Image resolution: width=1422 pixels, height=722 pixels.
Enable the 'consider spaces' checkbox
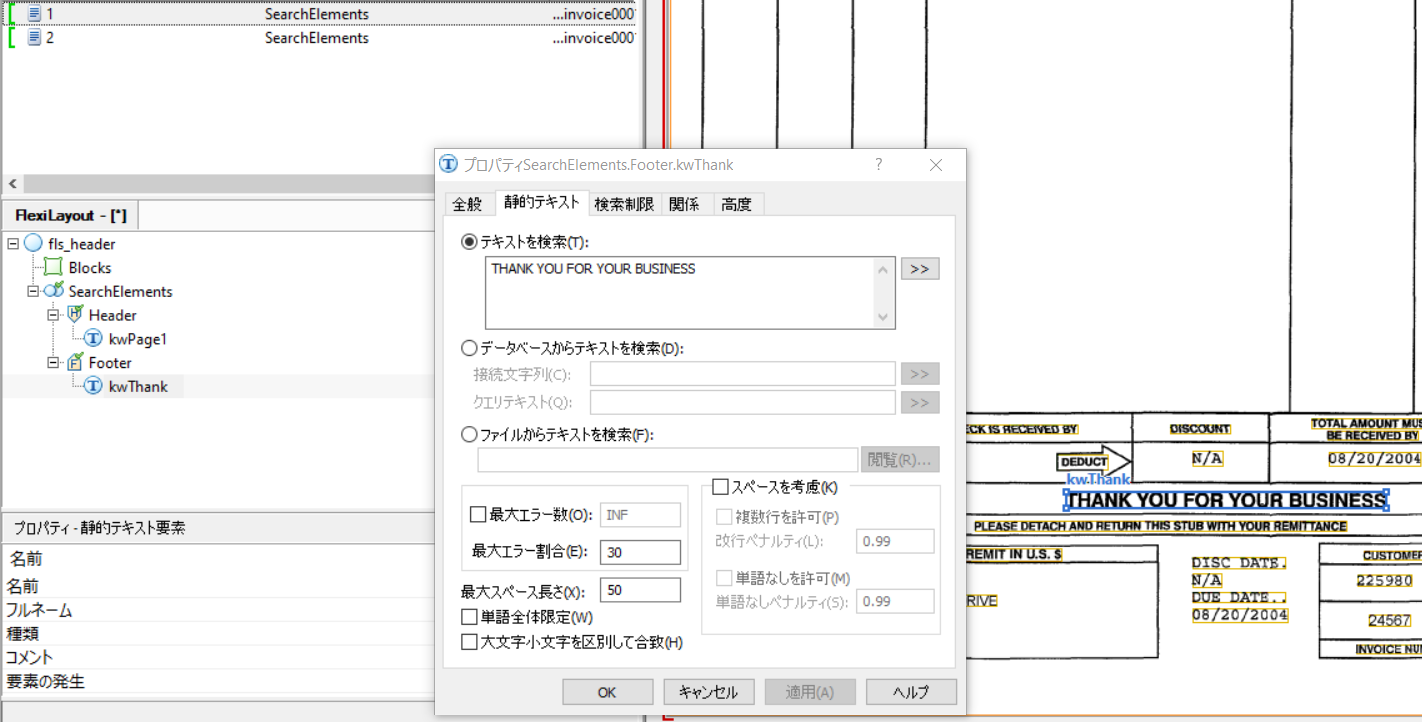click(x=720, y=487)
